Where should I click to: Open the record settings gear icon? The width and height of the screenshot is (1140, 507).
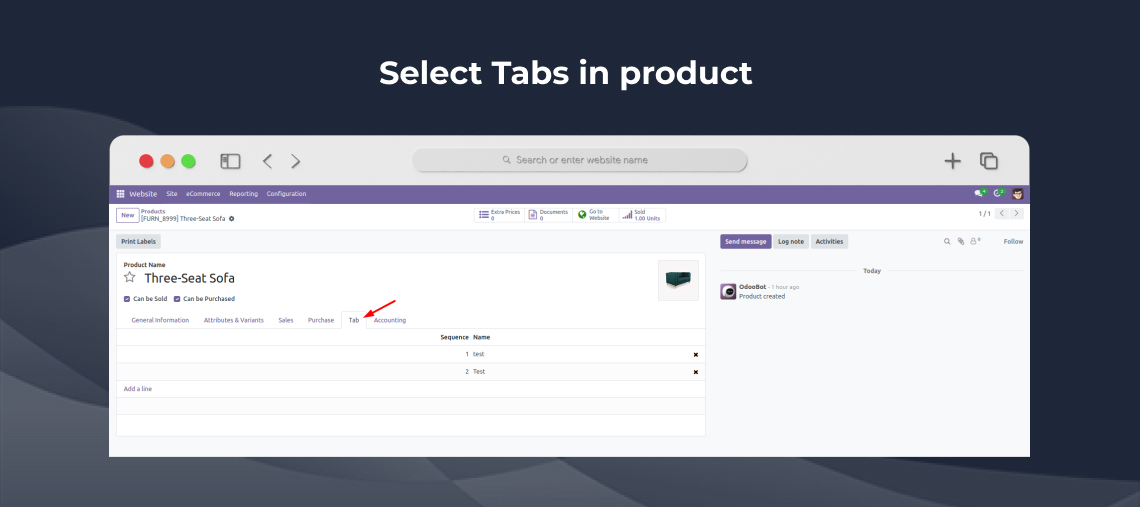point(232,218)
